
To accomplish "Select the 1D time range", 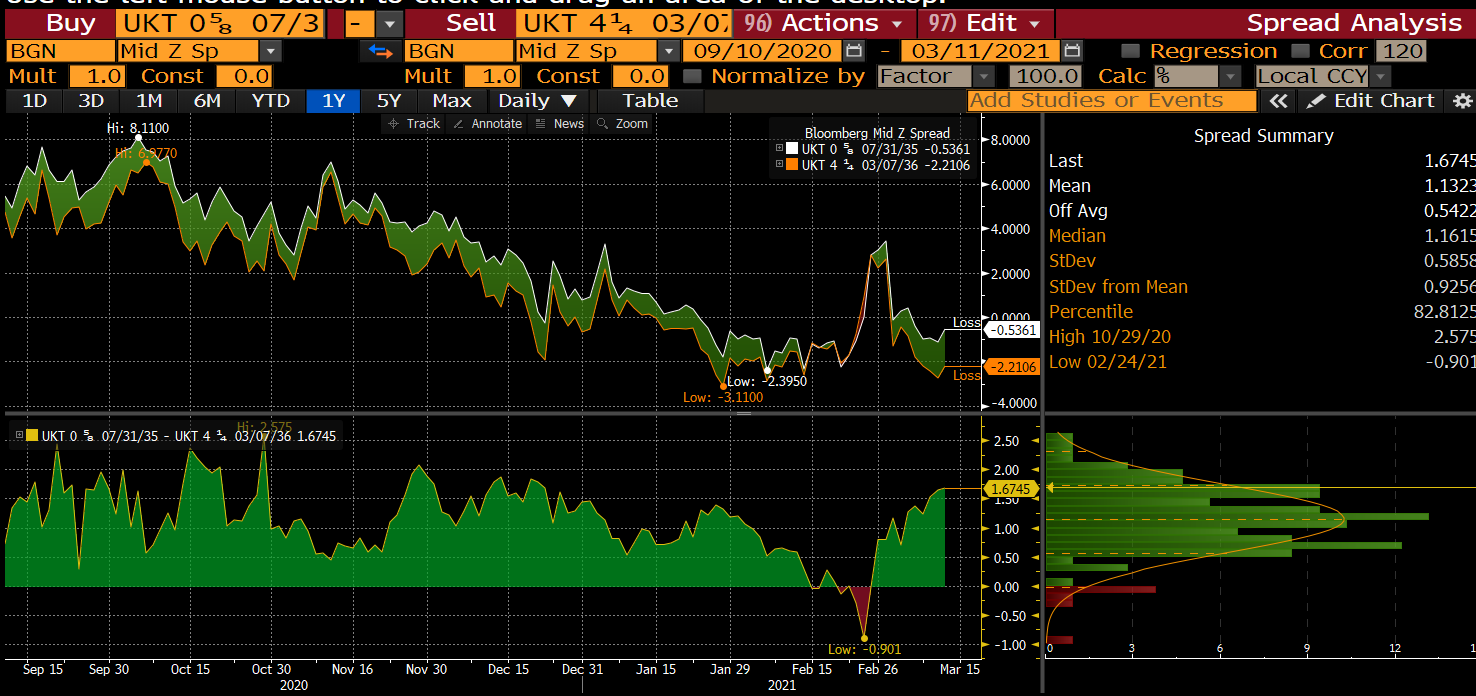I will point(34,101).
